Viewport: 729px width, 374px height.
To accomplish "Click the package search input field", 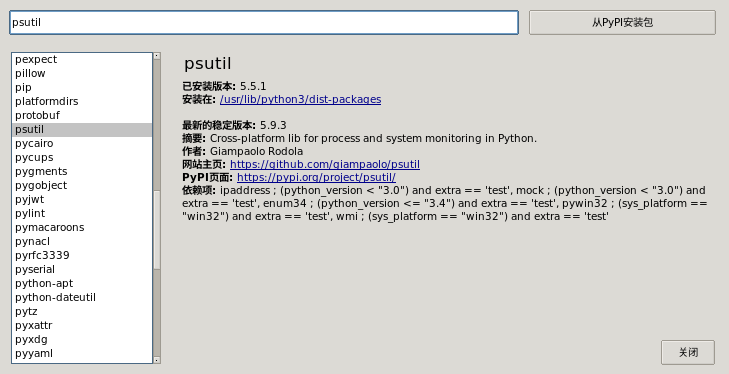I will tap(264, 22).
